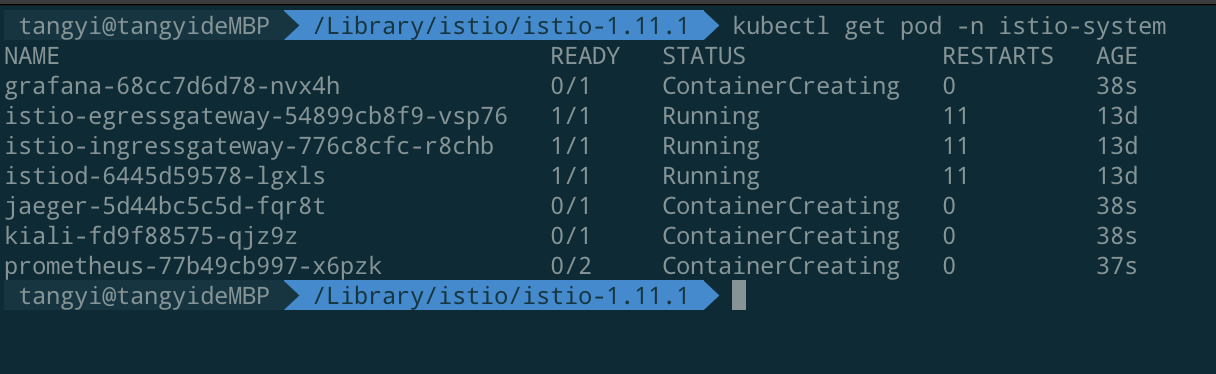Screen dimensions: 1216x374
Task: Select the istiod-6445d59578-lgxls pod name
Action: [x=165, y=176]
